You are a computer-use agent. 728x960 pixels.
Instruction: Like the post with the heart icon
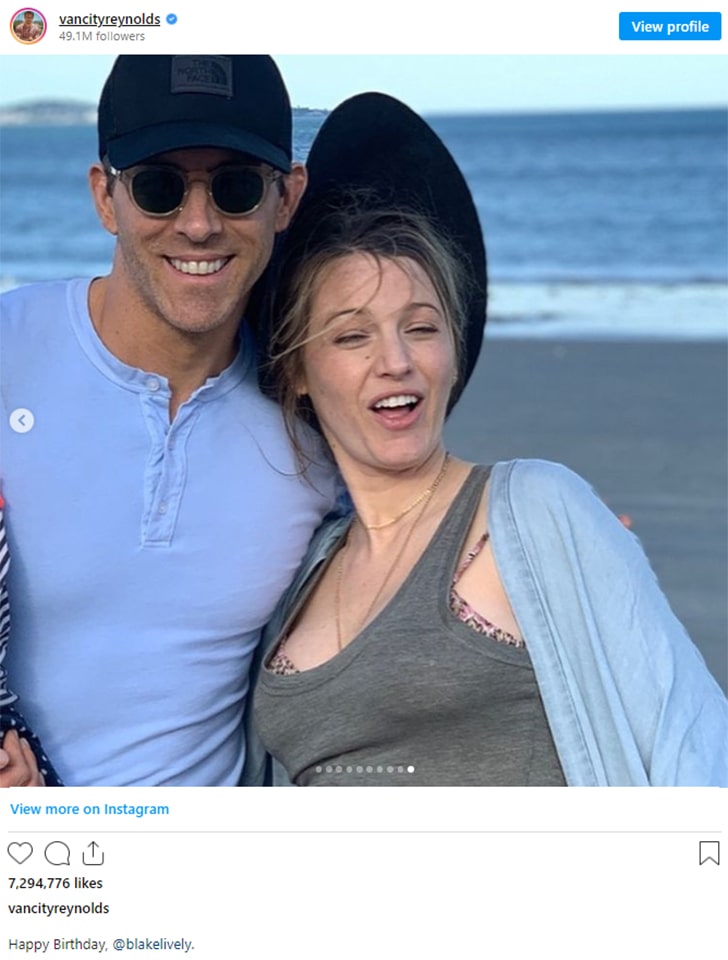pos(20,853)
